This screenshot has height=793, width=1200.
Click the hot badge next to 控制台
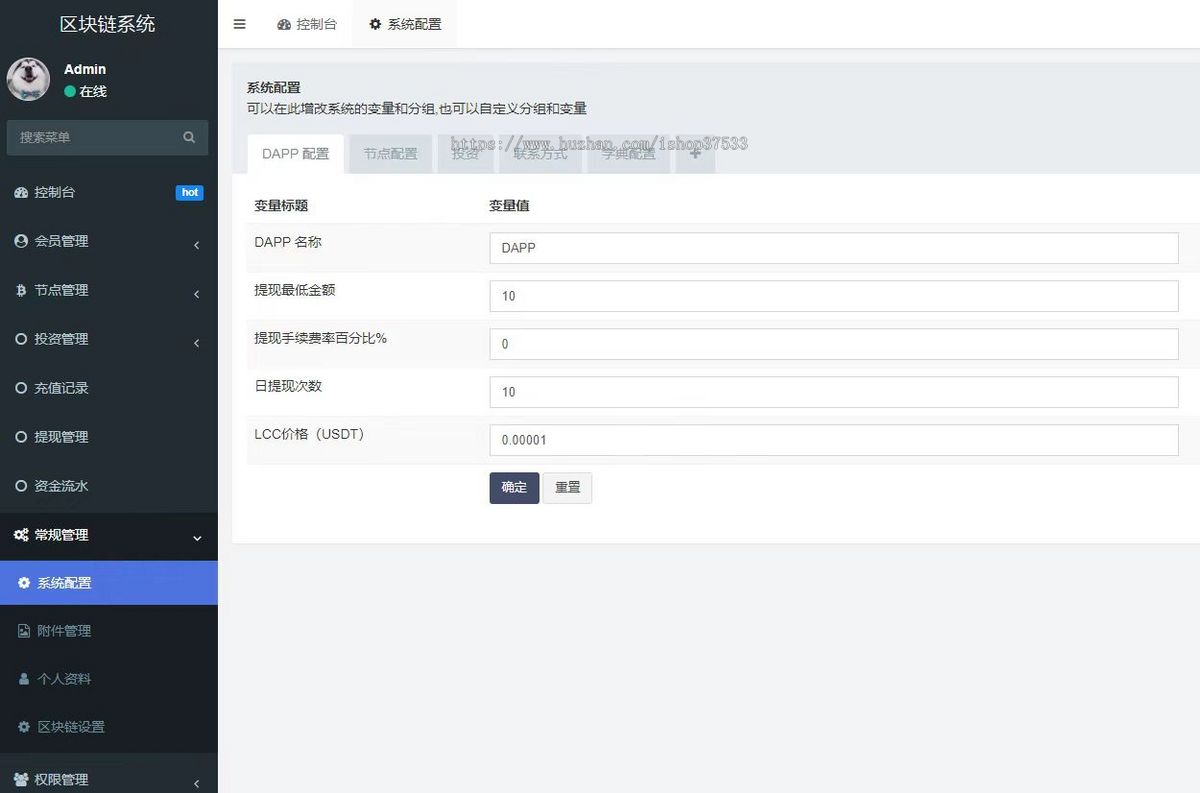coord(190,192)
